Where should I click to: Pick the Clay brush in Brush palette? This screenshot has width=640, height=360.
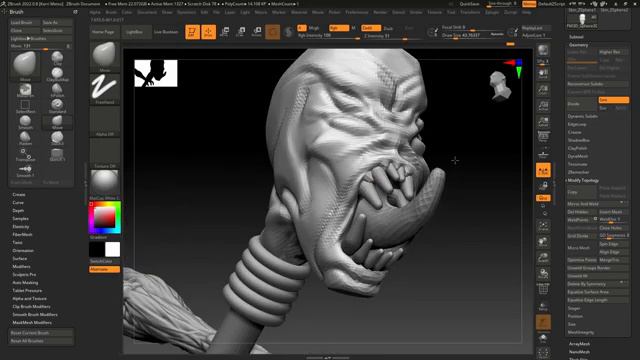pyautogui.click(x=58, y=58)
